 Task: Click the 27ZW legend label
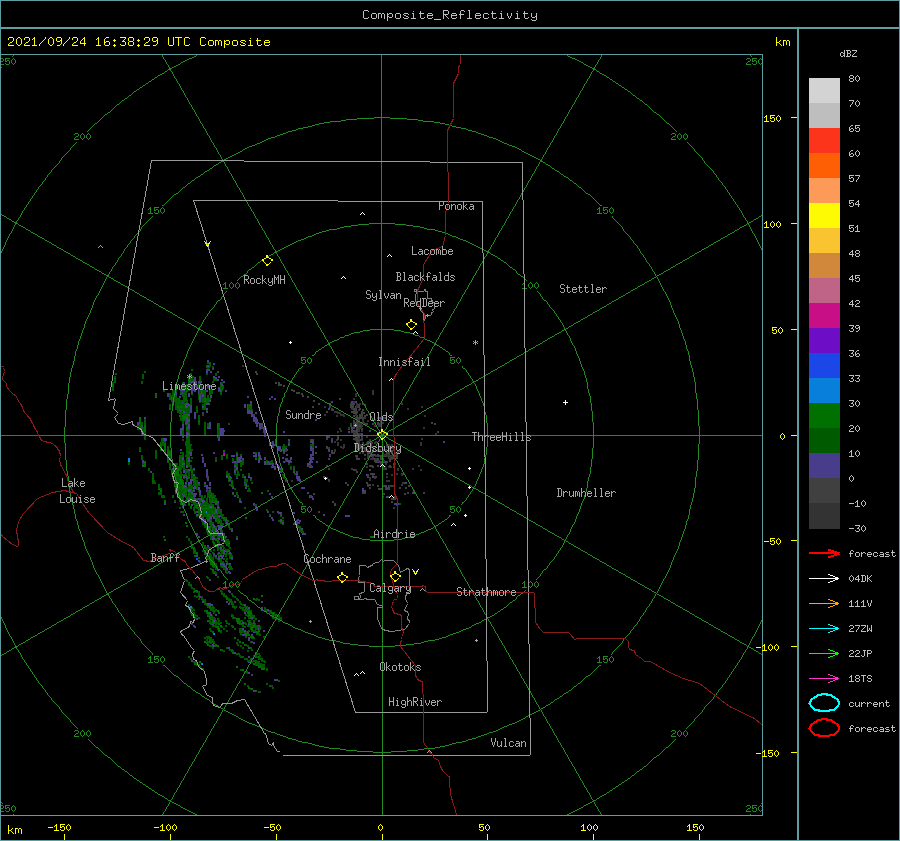coord(860,629)
